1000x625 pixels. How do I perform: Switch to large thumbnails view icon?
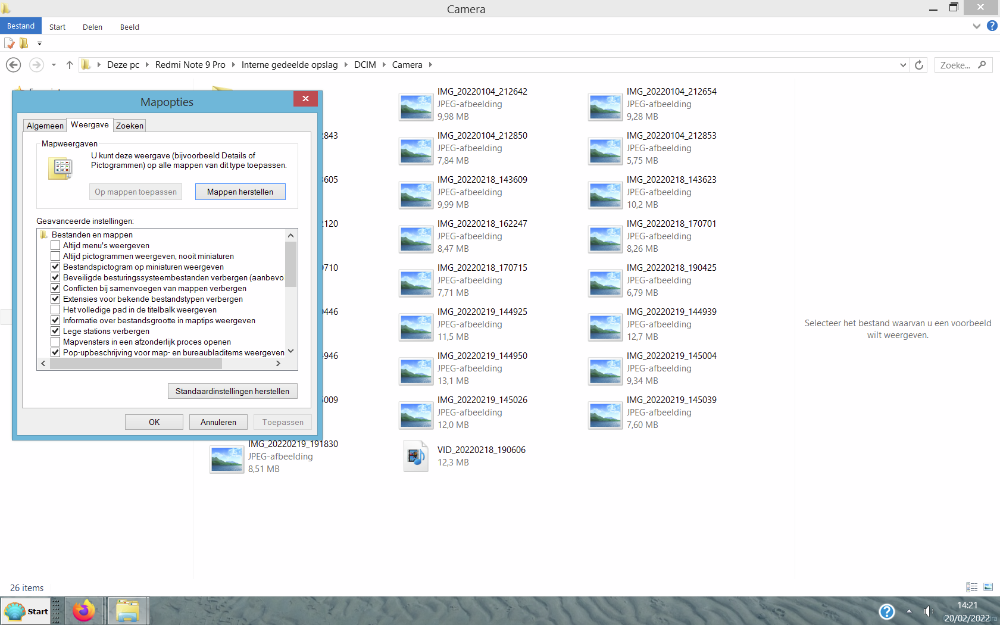(988, 587)
